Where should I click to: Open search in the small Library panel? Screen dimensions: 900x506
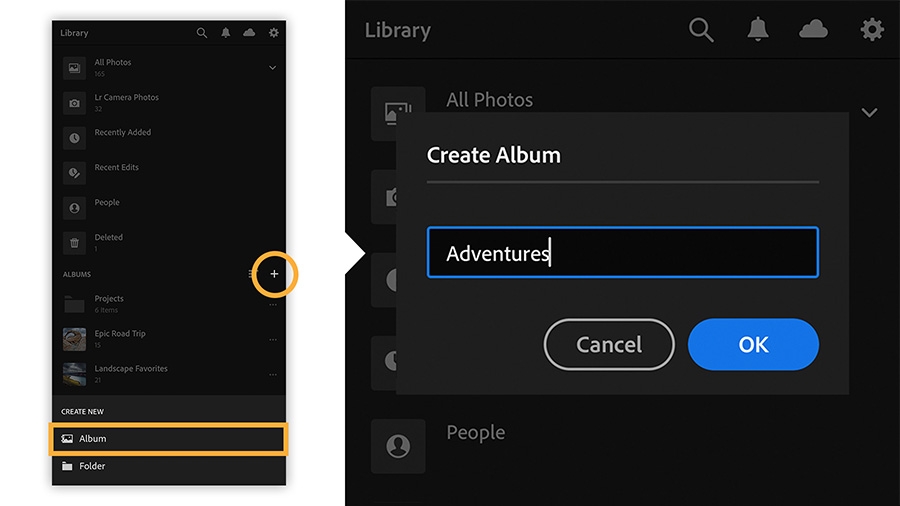point(202,33)
